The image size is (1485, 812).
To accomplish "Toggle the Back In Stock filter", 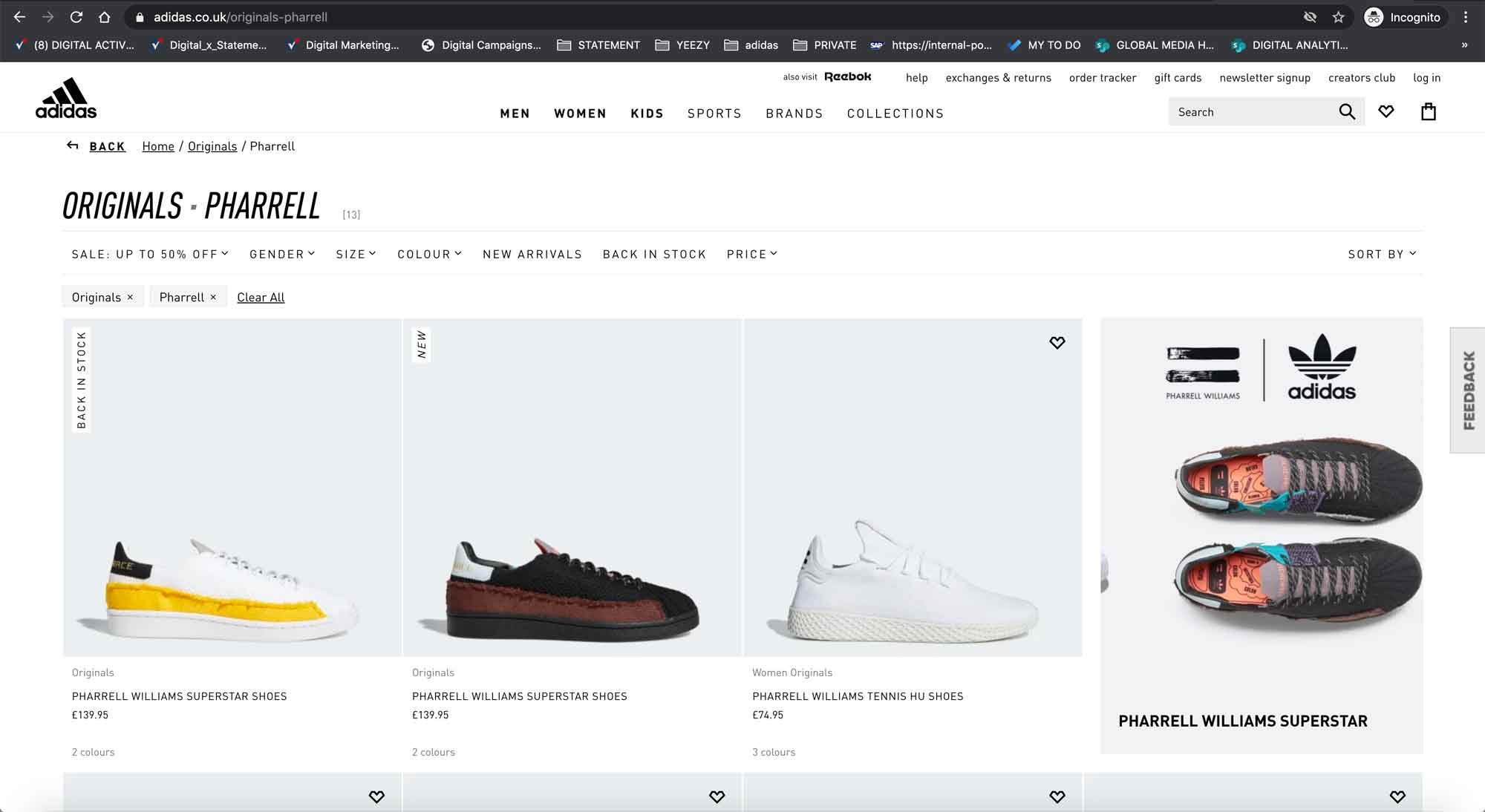I will (x=654, y=254).
